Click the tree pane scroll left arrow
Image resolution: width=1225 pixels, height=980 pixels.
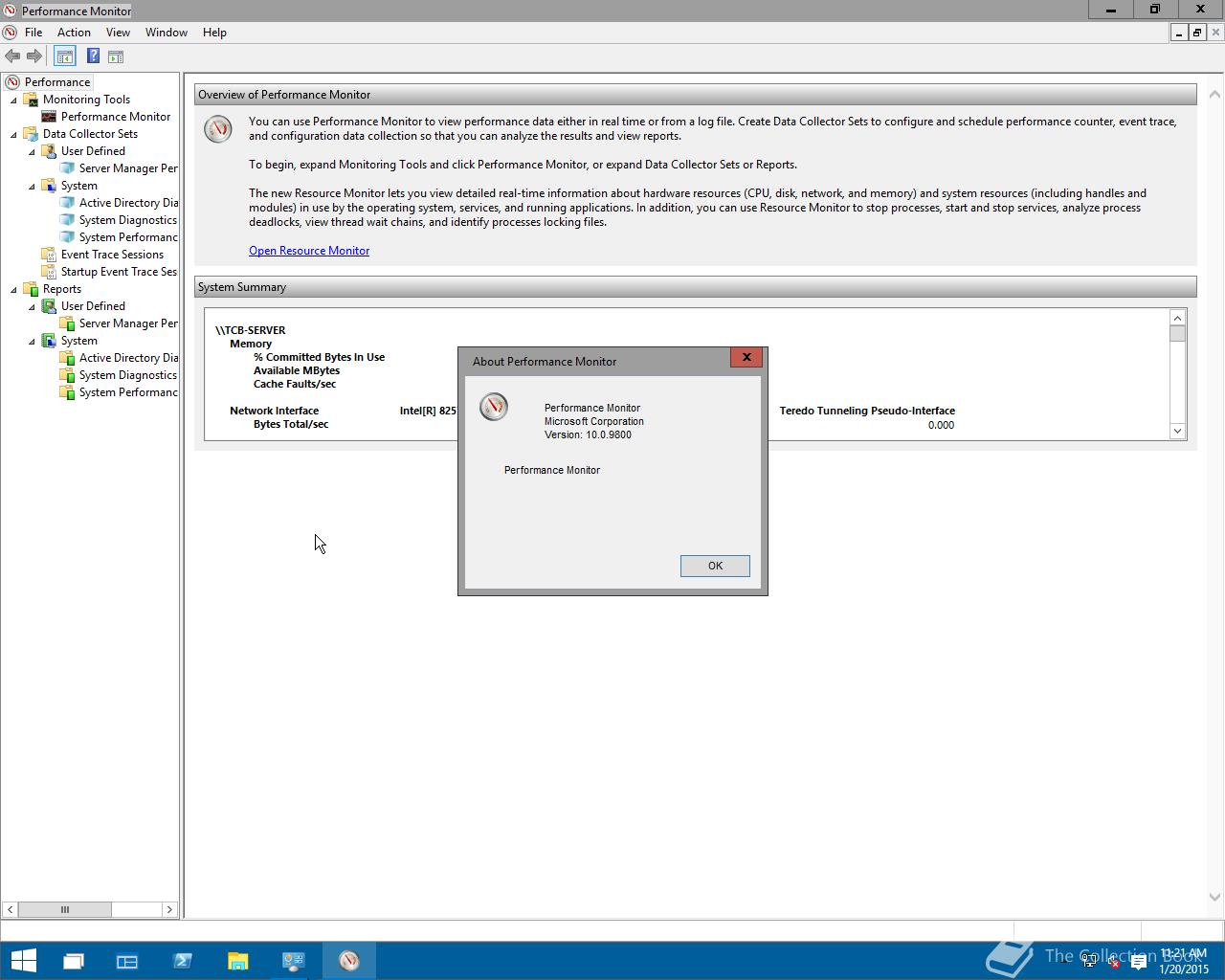[x=10, y=909]
